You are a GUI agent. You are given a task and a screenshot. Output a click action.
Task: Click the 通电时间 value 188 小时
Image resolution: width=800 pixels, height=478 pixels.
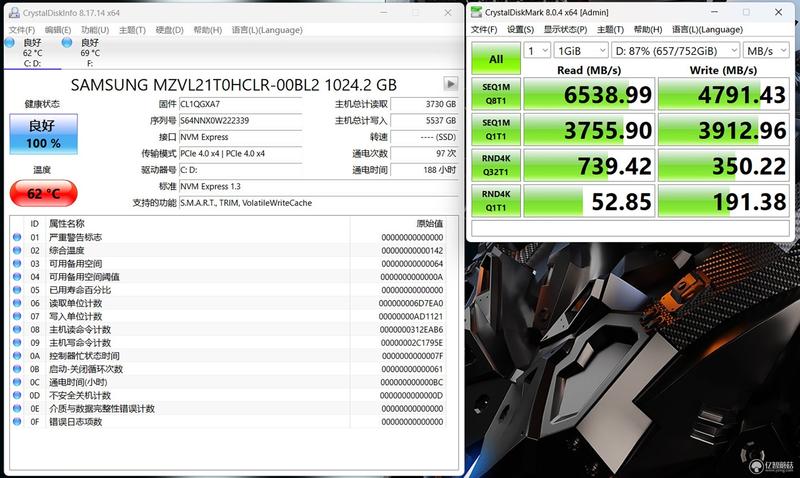424,170
